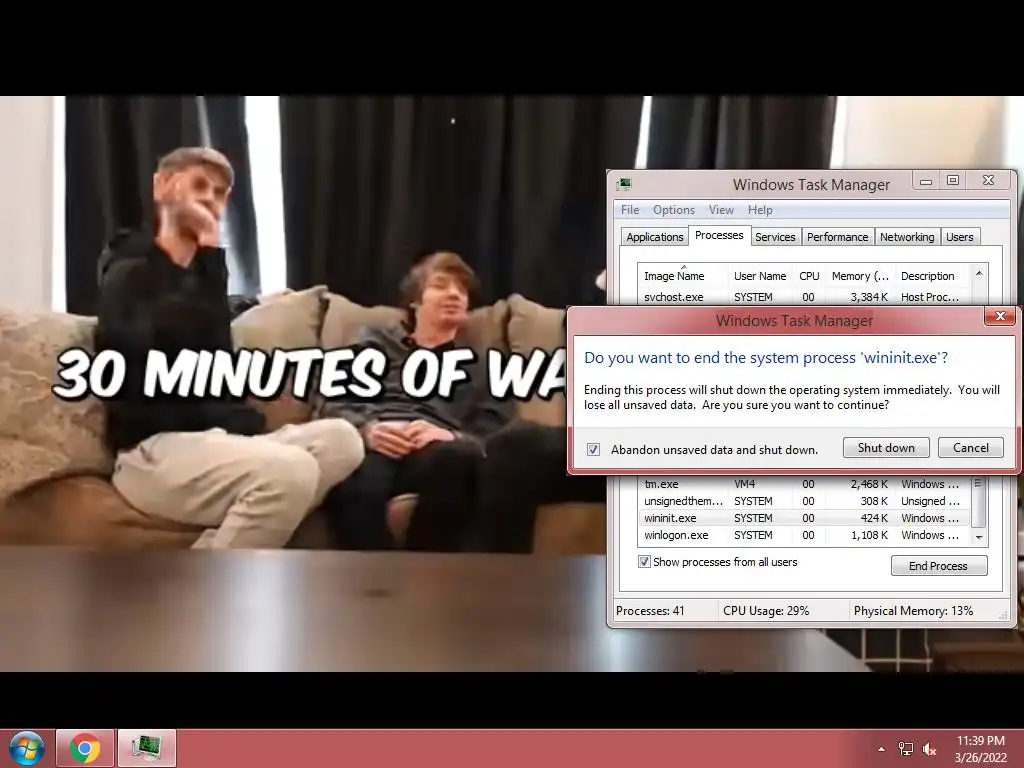The width and height of the screenshot is (1024, 768).
Task: Click the muted volume tray icon
Action: click(x=929, y=749)
